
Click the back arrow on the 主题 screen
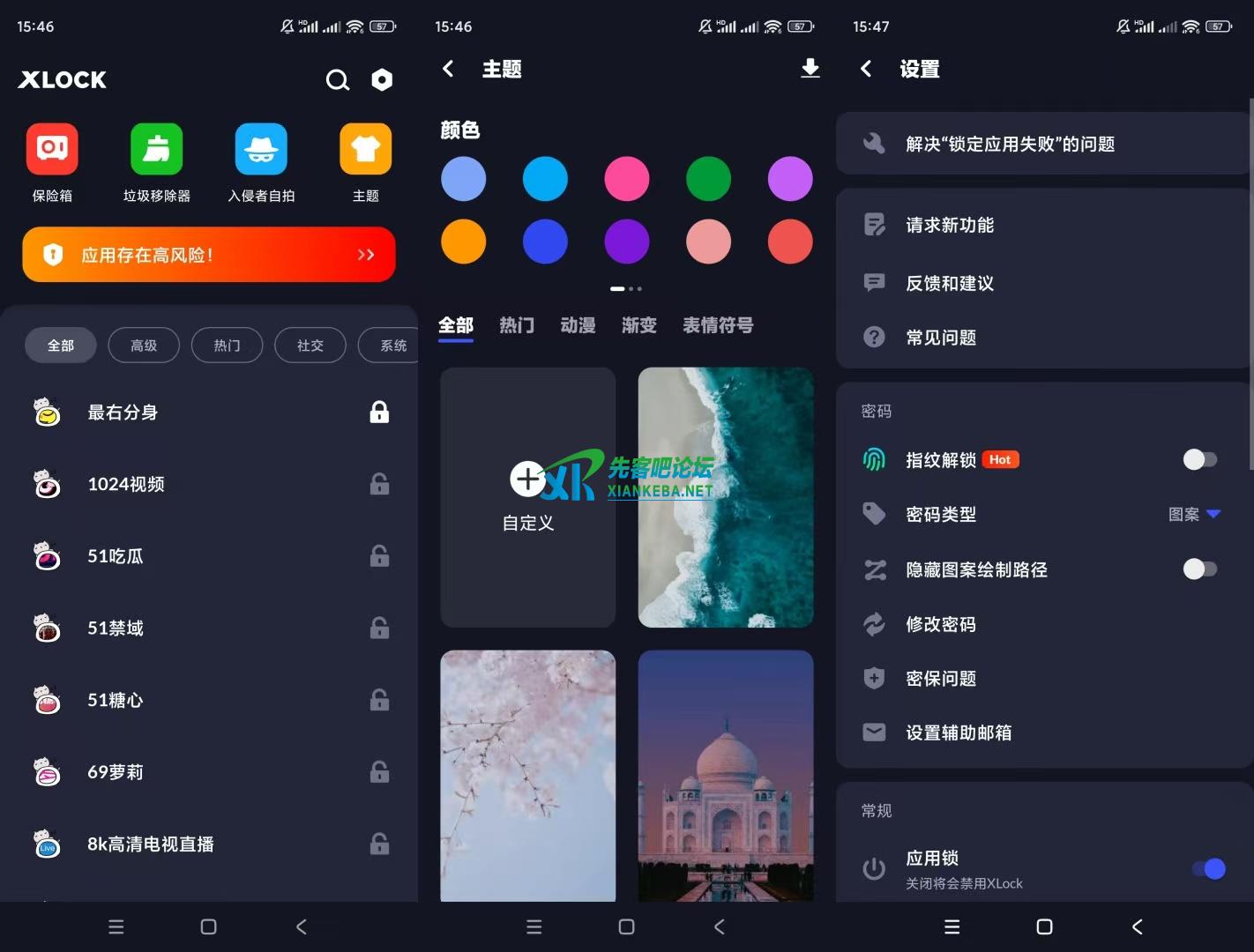448,69
